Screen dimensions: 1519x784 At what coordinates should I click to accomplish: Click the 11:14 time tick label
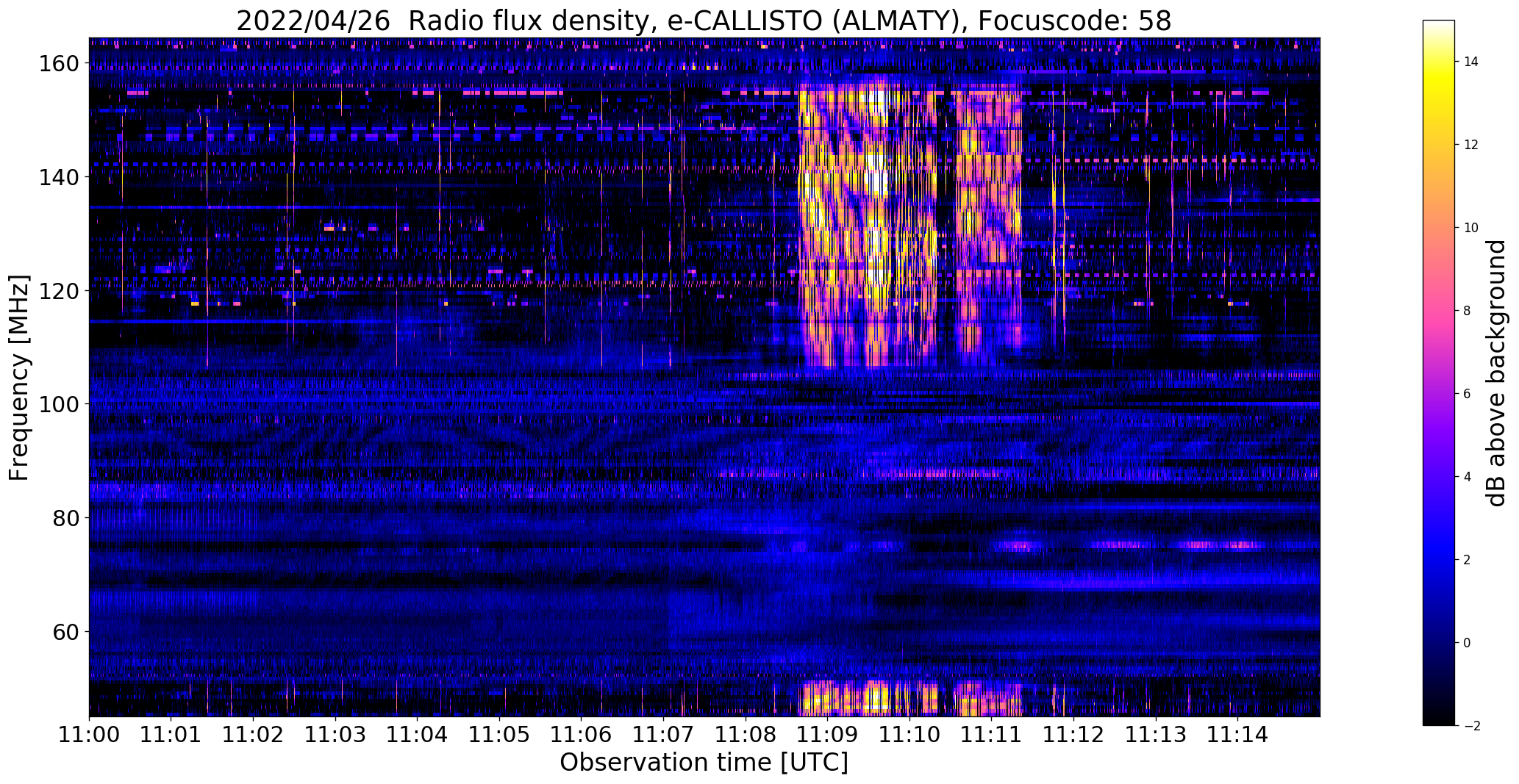pos(1238,735)
